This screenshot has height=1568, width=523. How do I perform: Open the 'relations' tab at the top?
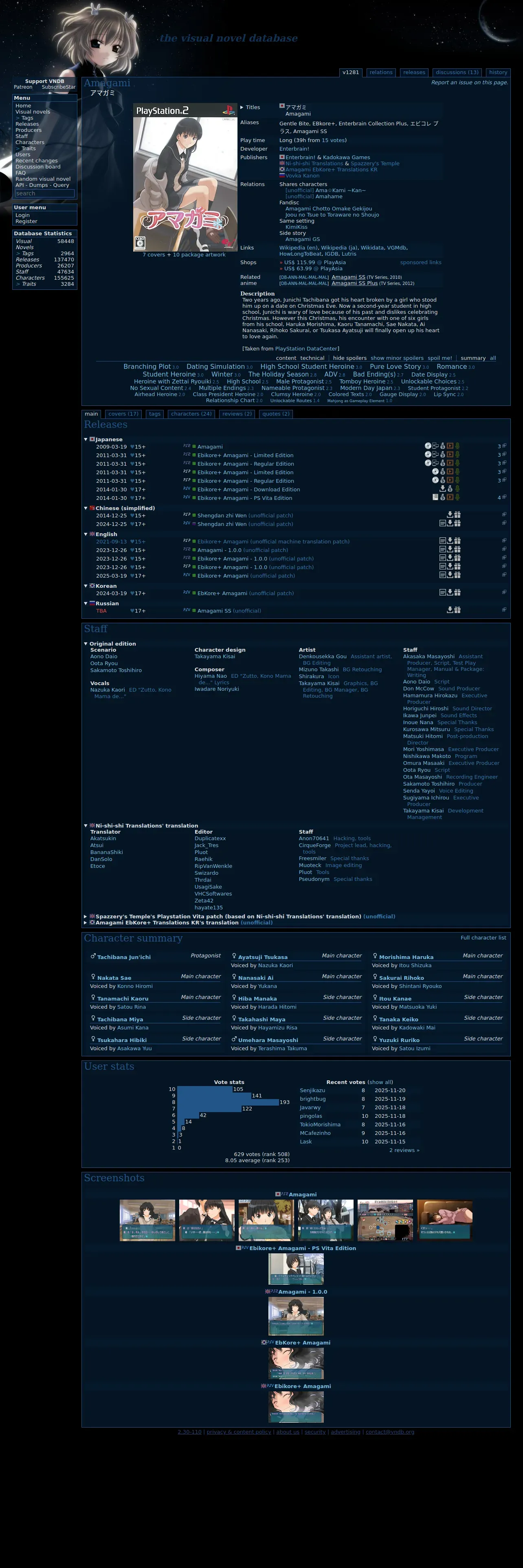(x=381, y=72)
